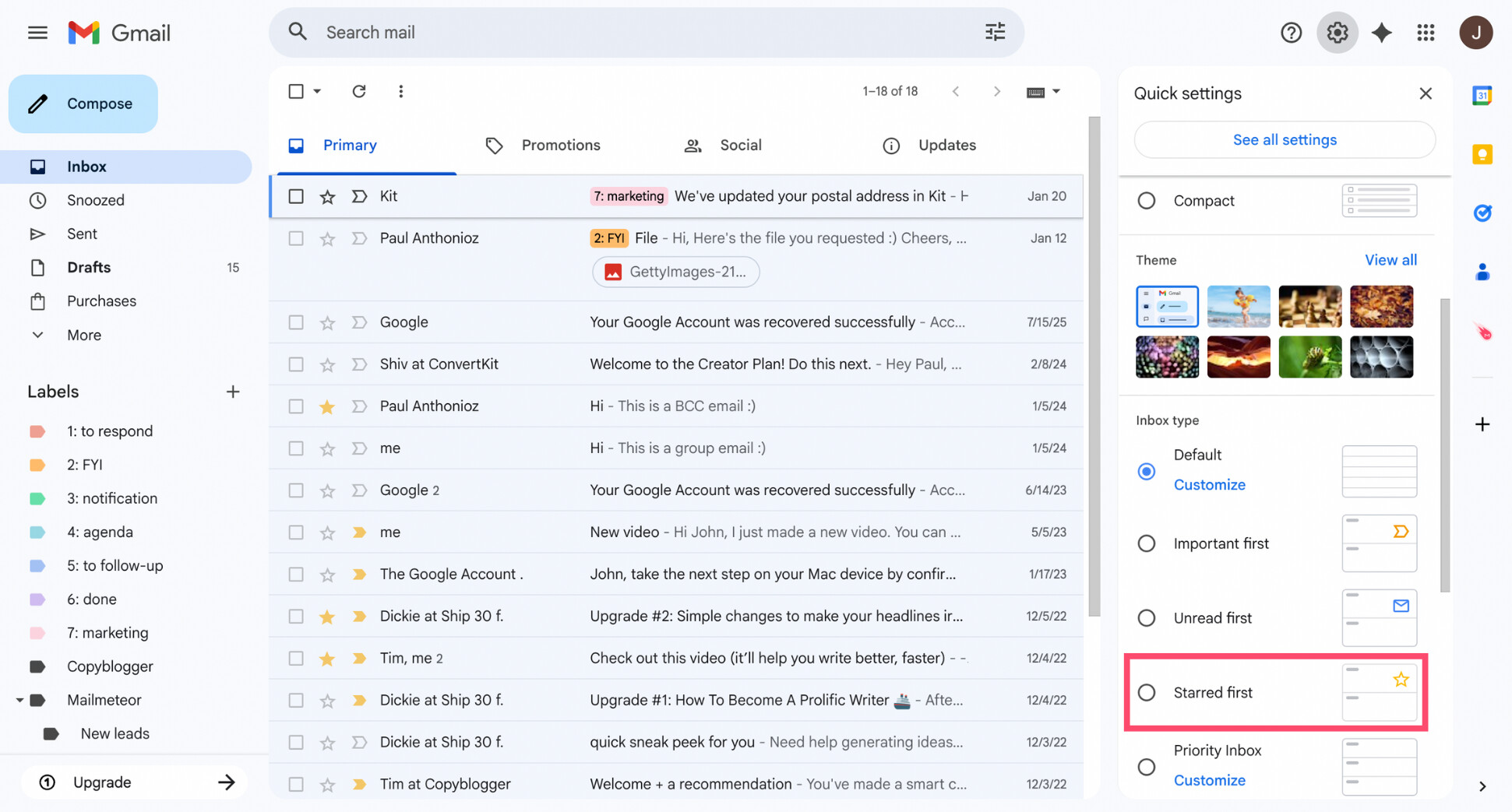Star the email from Kit

[326, 196]
